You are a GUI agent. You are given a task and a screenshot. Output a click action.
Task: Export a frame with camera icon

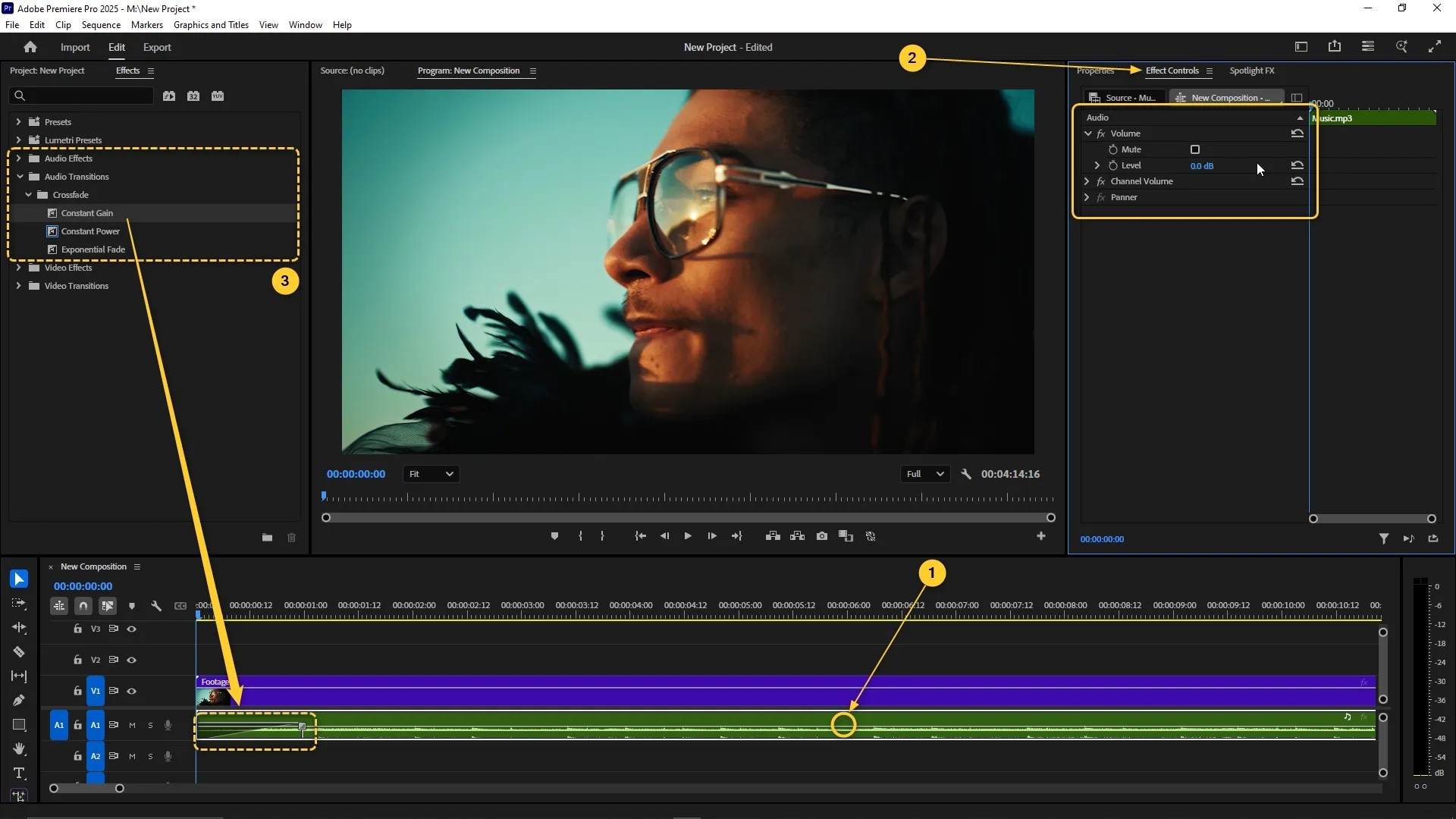[822, 536]
